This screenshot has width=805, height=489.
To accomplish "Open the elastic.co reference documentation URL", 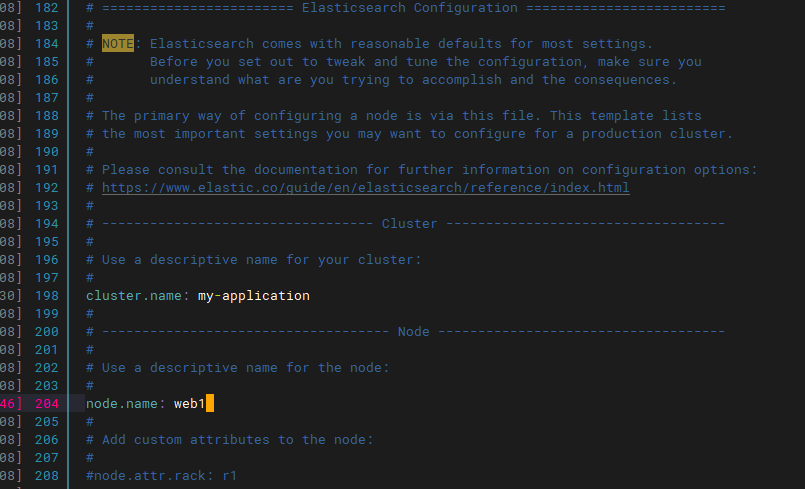I will (366, 187).
